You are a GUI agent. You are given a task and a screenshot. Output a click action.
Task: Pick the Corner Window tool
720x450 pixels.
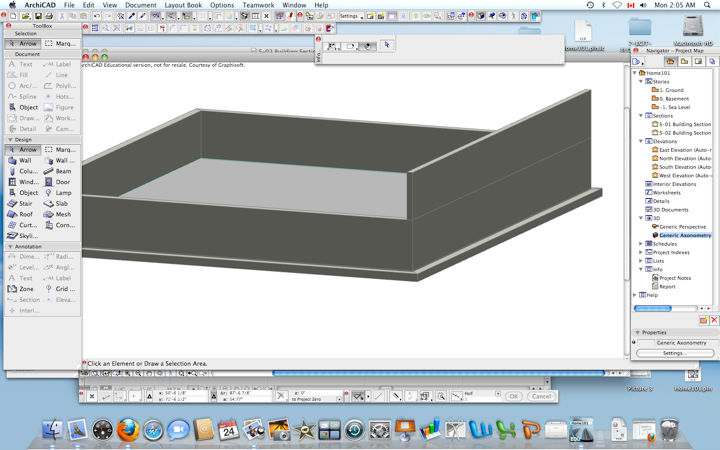pyautogui.click(x=61, y=225)
